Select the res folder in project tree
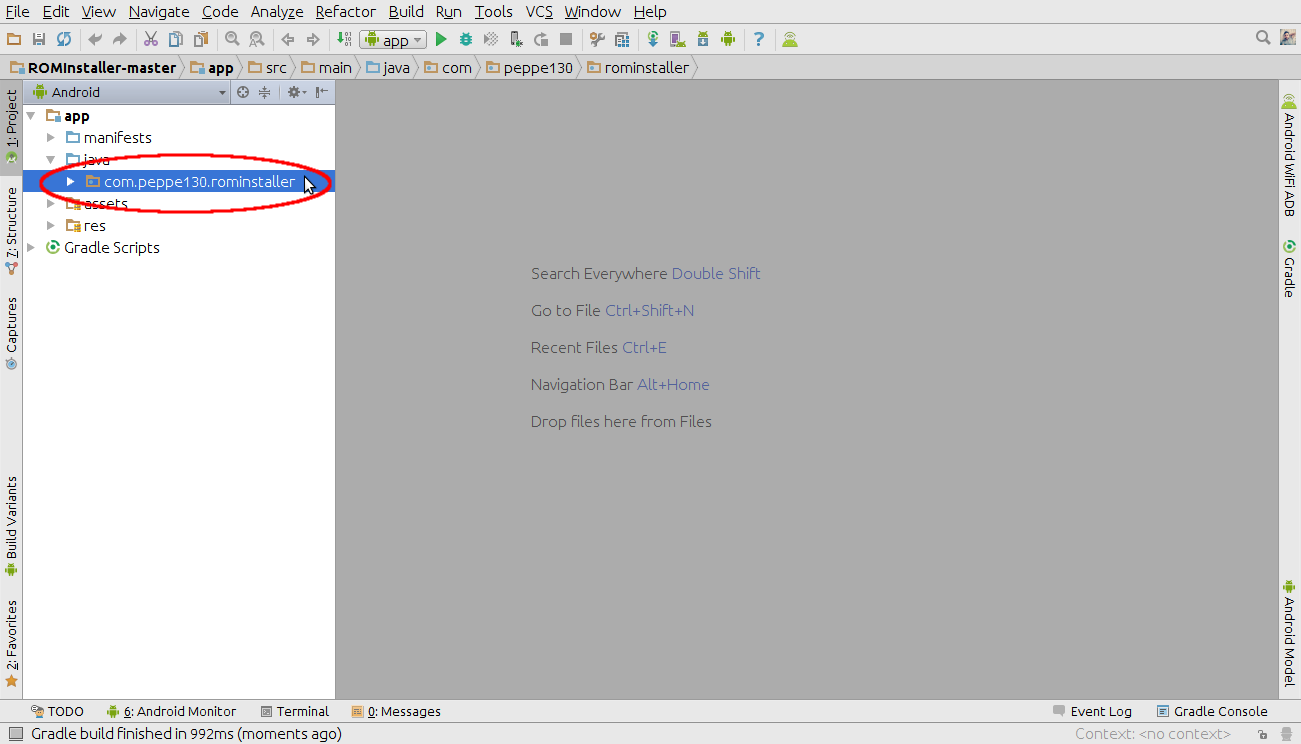The width and height of the screenshot is (1301, 744). 94,226
